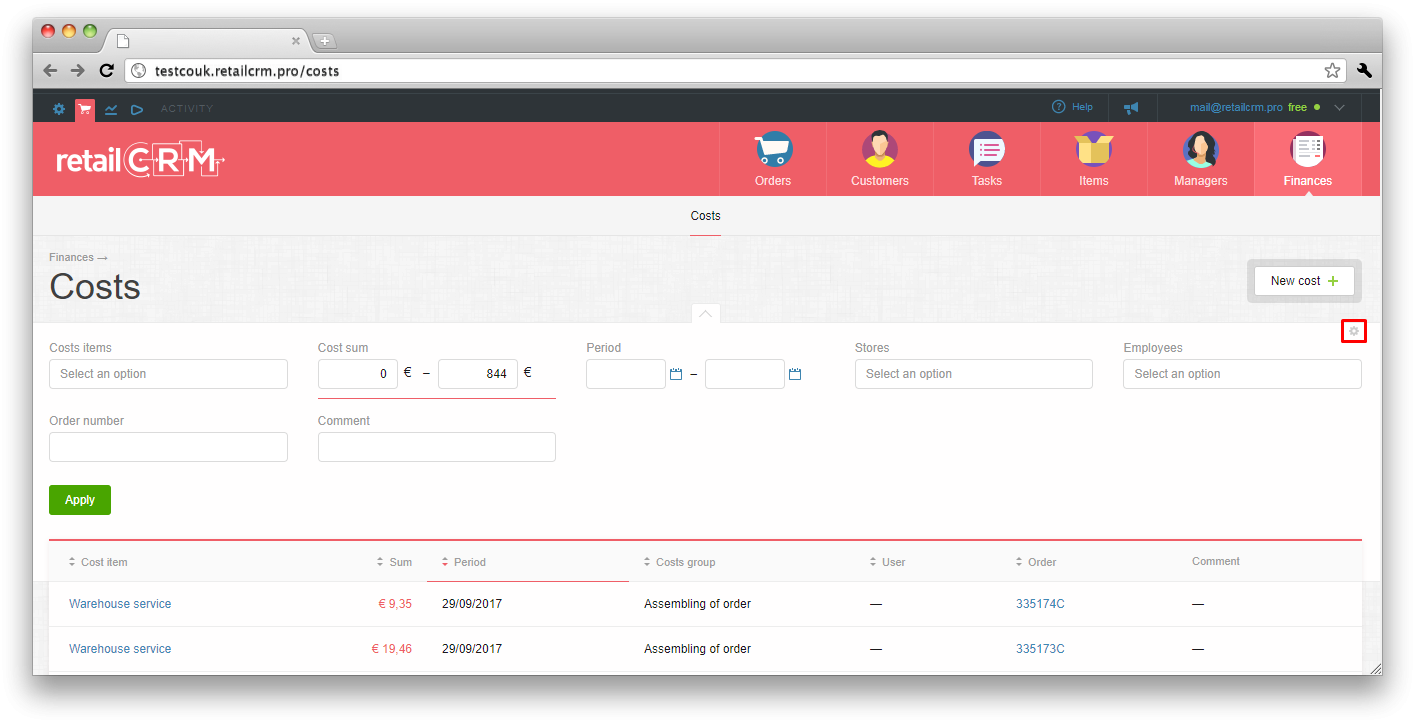The height and width of the screenshot is (723, 1415).
Task: Open the megaphone announcements icon
Action: click(x=1131, y=107)
